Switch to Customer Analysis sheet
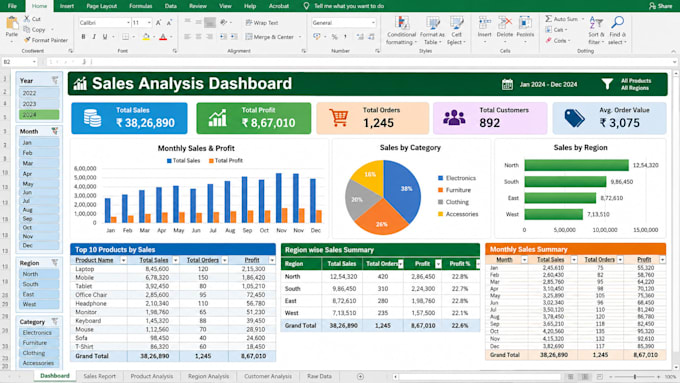This screenshot has width=680, height=383. (268, 376)
